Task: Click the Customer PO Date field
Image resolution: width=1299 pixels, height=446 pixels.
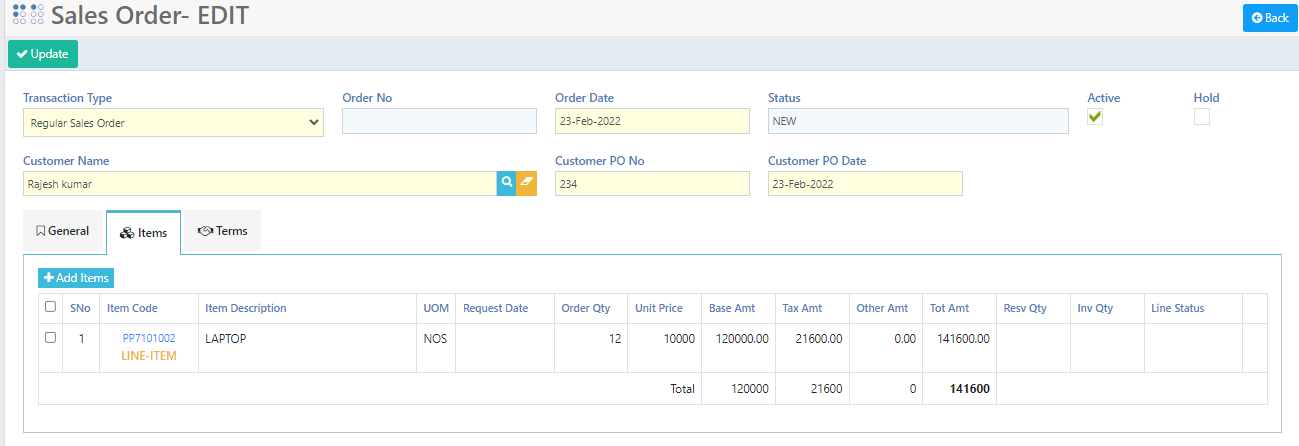Action: [x=865, y=183]
